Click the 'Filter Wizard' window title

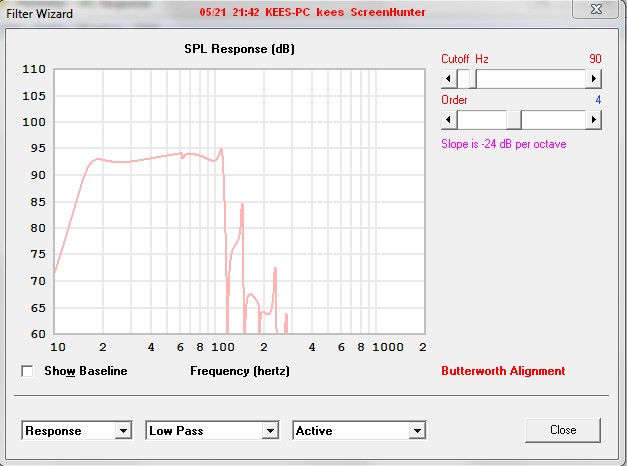click(x=39, y=14)
